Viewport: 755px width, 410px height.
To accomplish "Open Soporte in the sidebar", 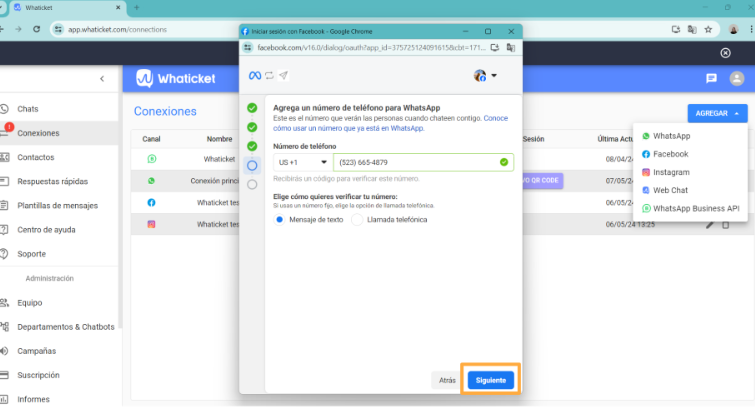I will [x=31, y=253].
